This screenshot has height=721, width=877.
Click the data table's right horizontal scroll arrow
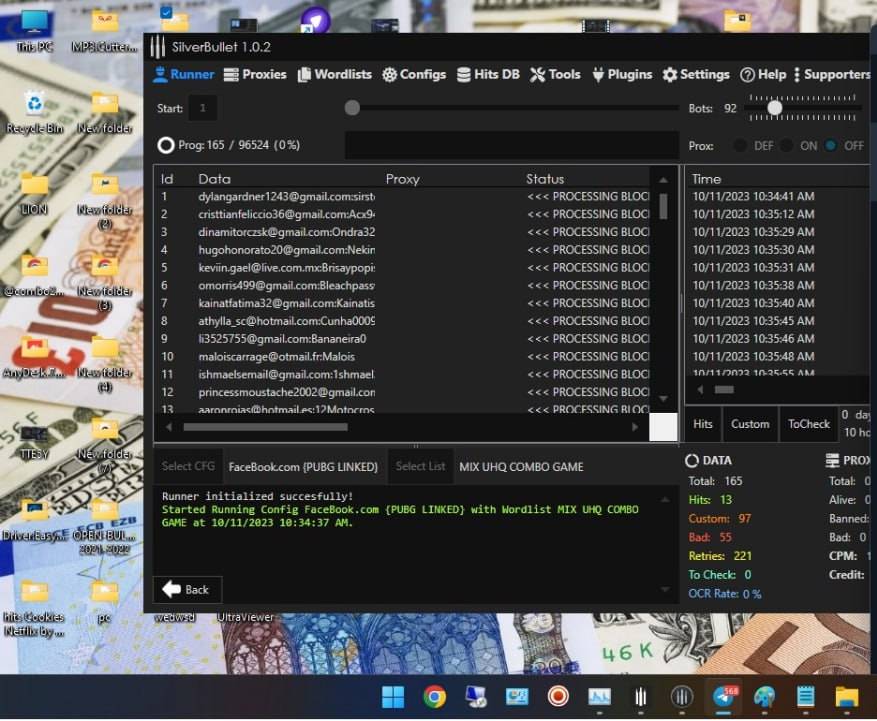coord(635,427)
